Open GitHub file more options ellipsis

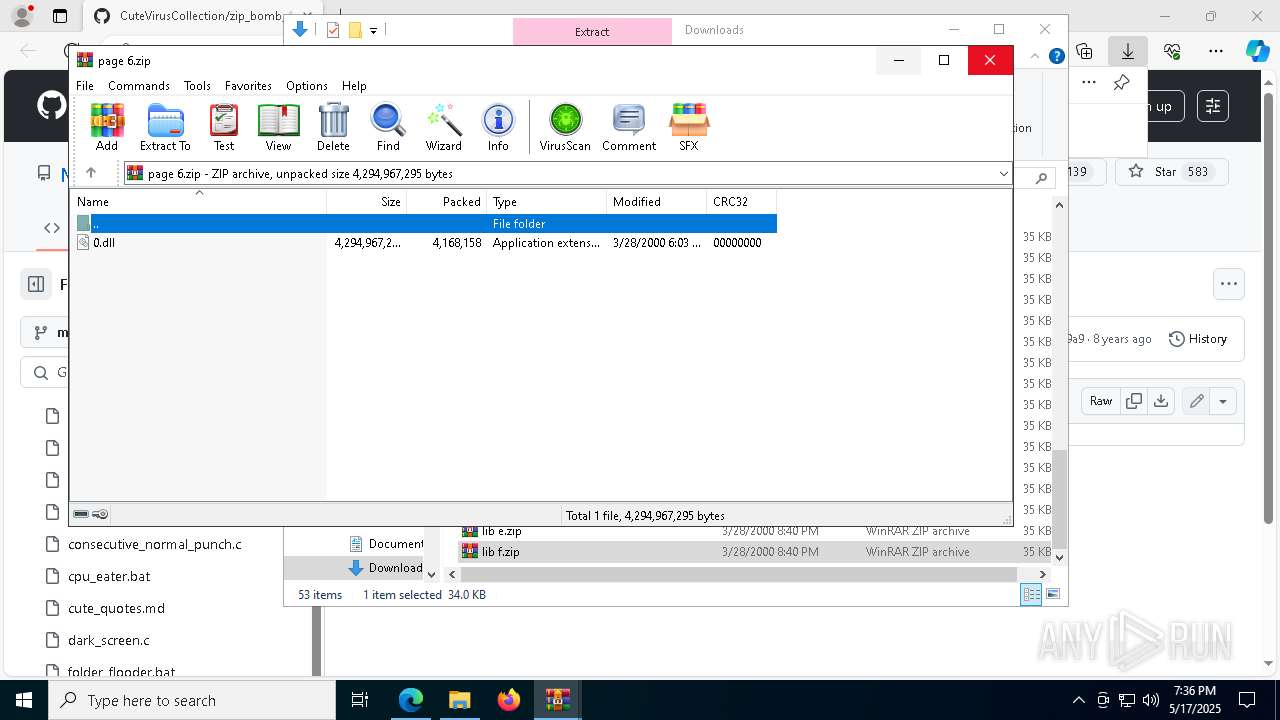click(x=1229, y=284)
